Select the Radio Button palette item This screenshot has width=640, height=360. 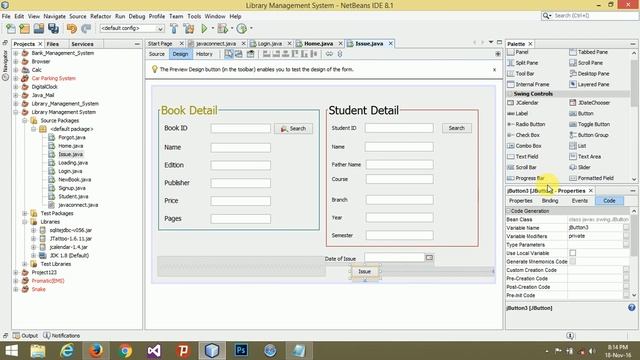coord(526,124)
